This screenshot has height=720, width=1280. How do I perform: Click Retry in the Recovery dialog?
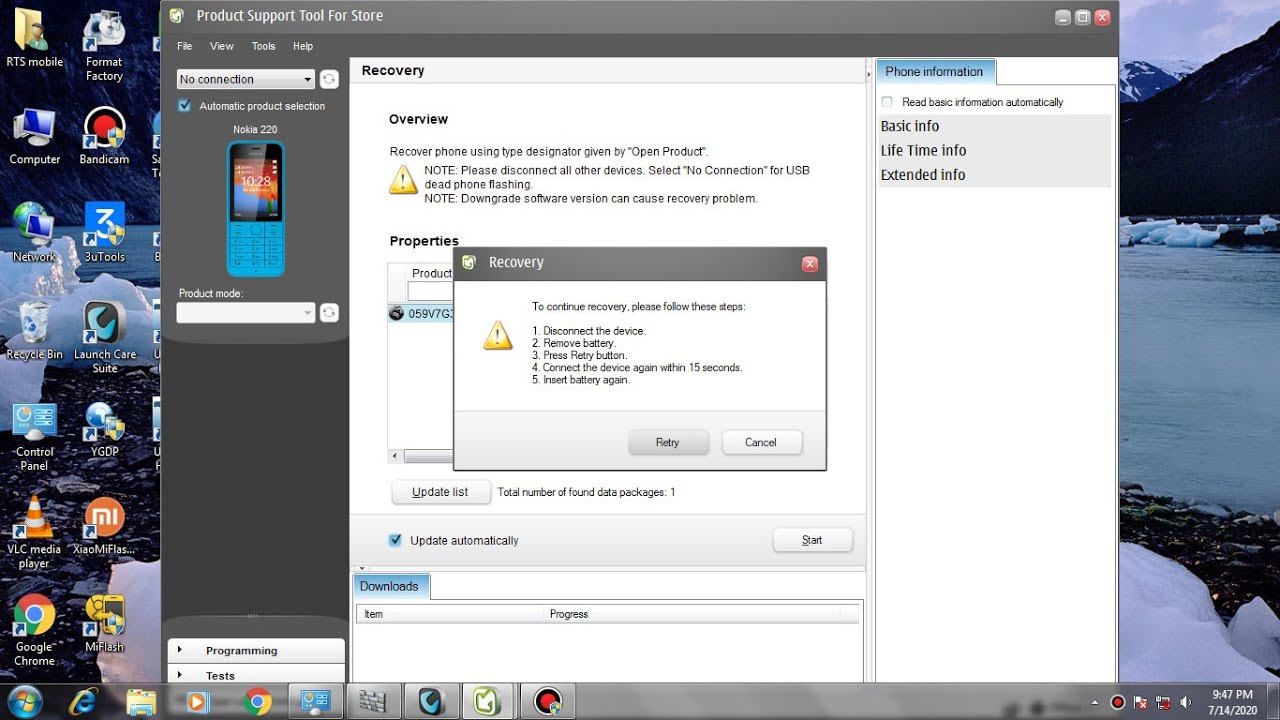[668, 442]
